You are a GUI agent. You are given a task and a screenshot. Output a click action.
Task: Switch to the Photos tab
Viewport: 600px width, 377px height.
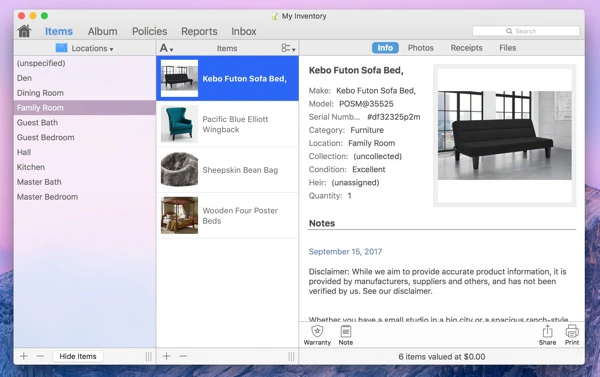click(420, 48)
